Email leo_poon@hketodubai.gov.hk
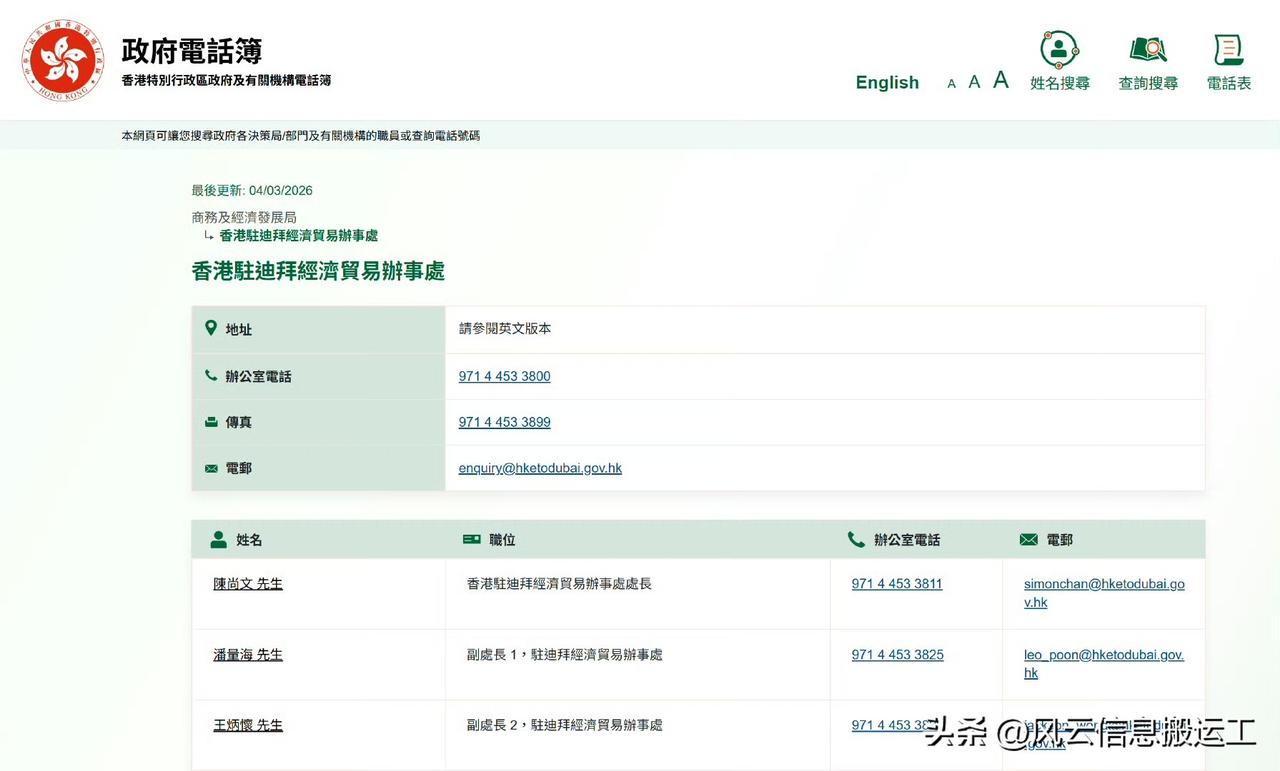The height and width of the screenshot is (771, 1280). tap(1104, 664)
